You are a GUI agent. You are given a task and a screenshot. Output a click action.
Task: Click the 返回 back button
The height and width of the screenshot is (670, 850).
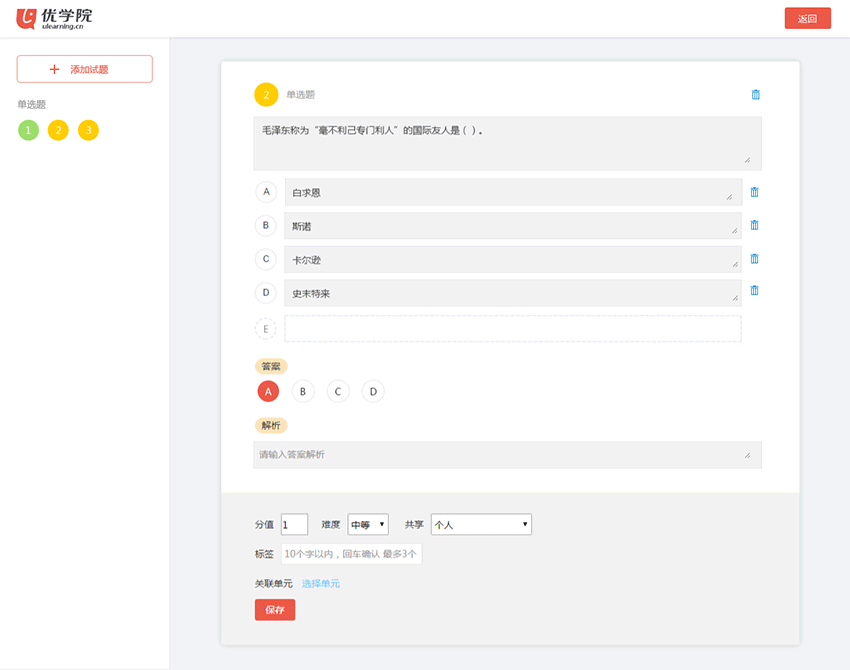pyautogui.click(x=808, y=18)
